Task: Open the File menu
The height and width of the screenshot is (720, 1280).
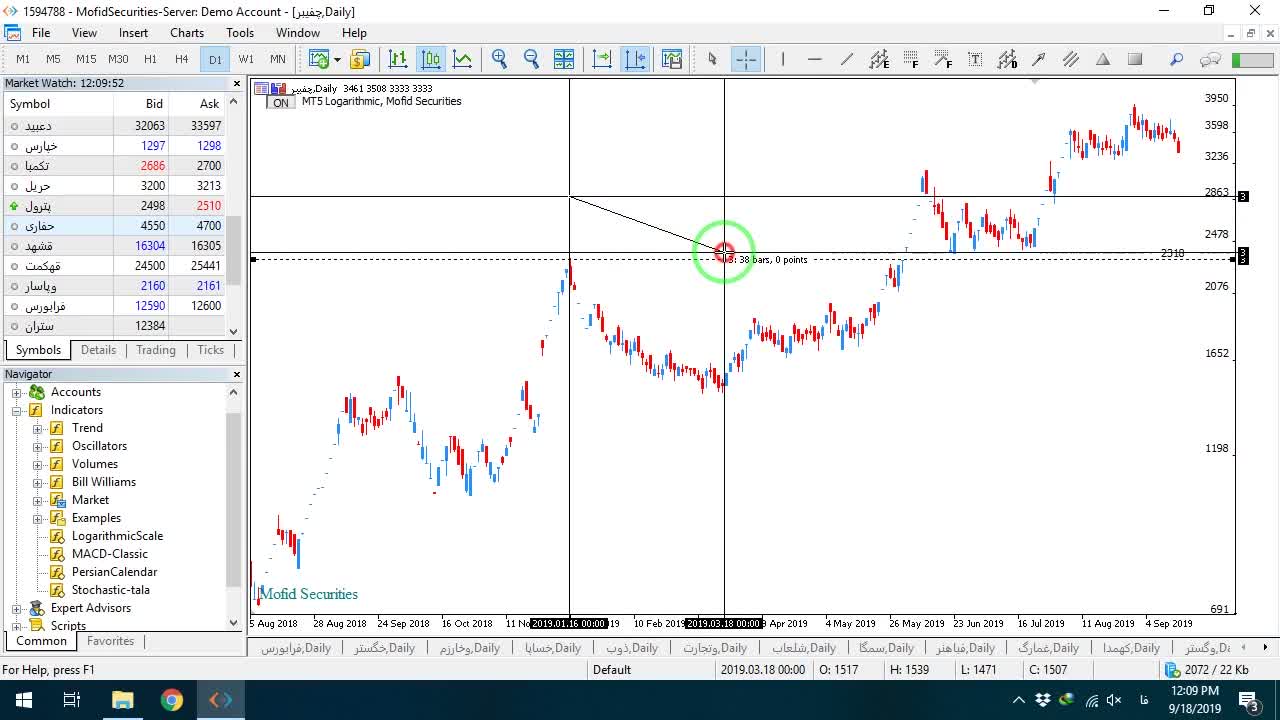Action: pyautogui.click(x=41, y=32)
